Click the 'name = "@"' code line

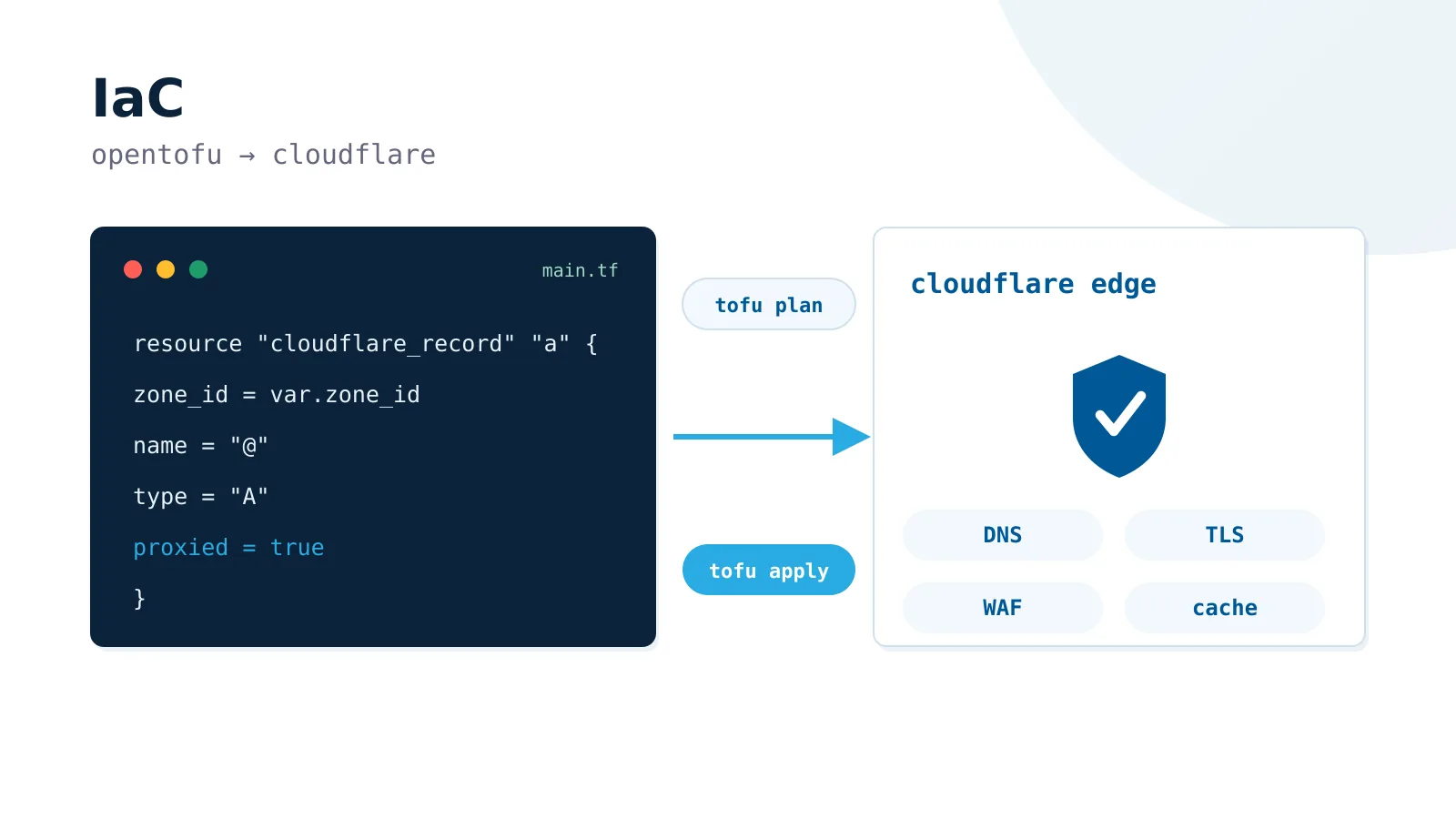point(200,446)
